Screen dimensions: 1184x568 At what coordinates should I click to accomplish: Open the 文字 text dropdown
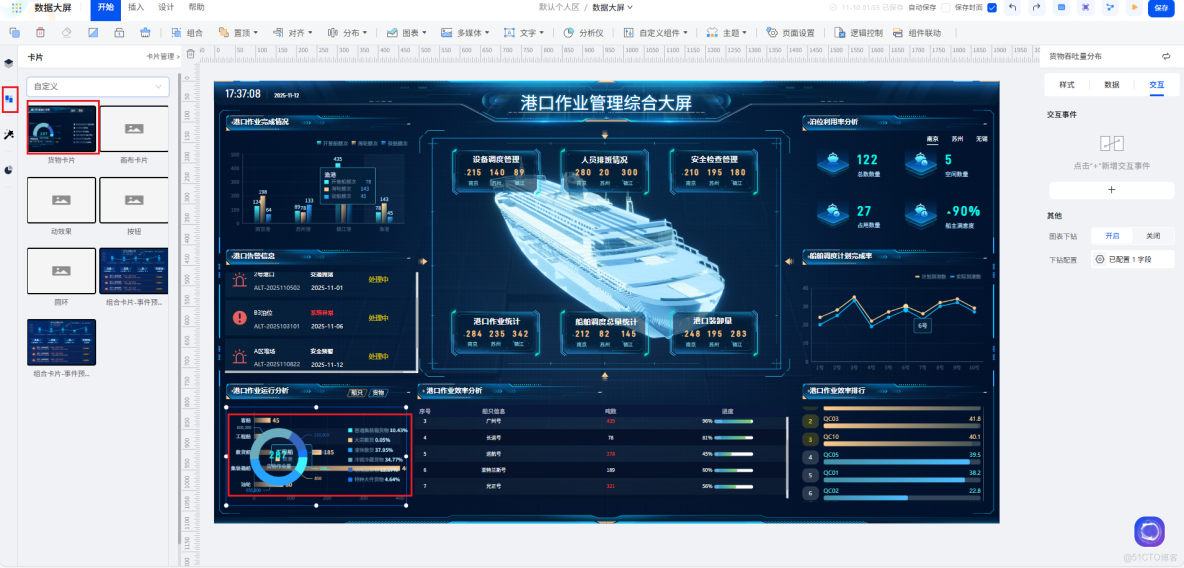point(523,32)
